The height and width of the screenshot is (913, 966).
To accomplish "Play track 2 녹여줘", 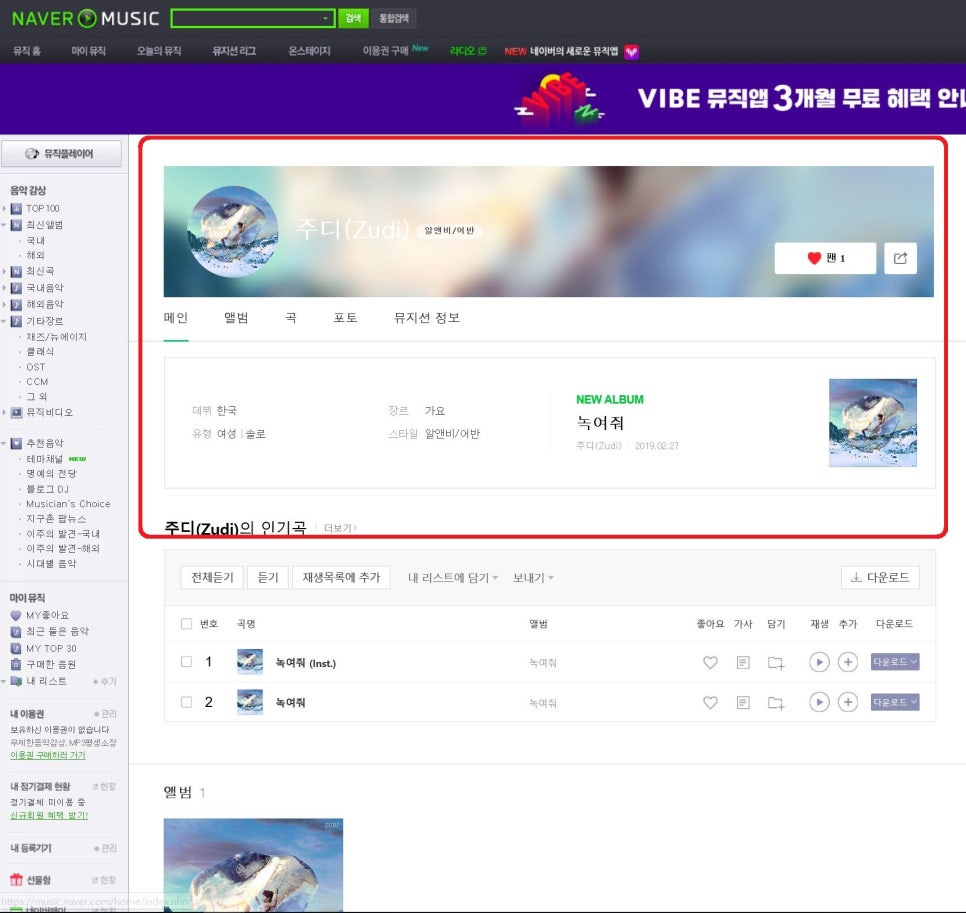I will pyautogui.click(x=819, y=702).
